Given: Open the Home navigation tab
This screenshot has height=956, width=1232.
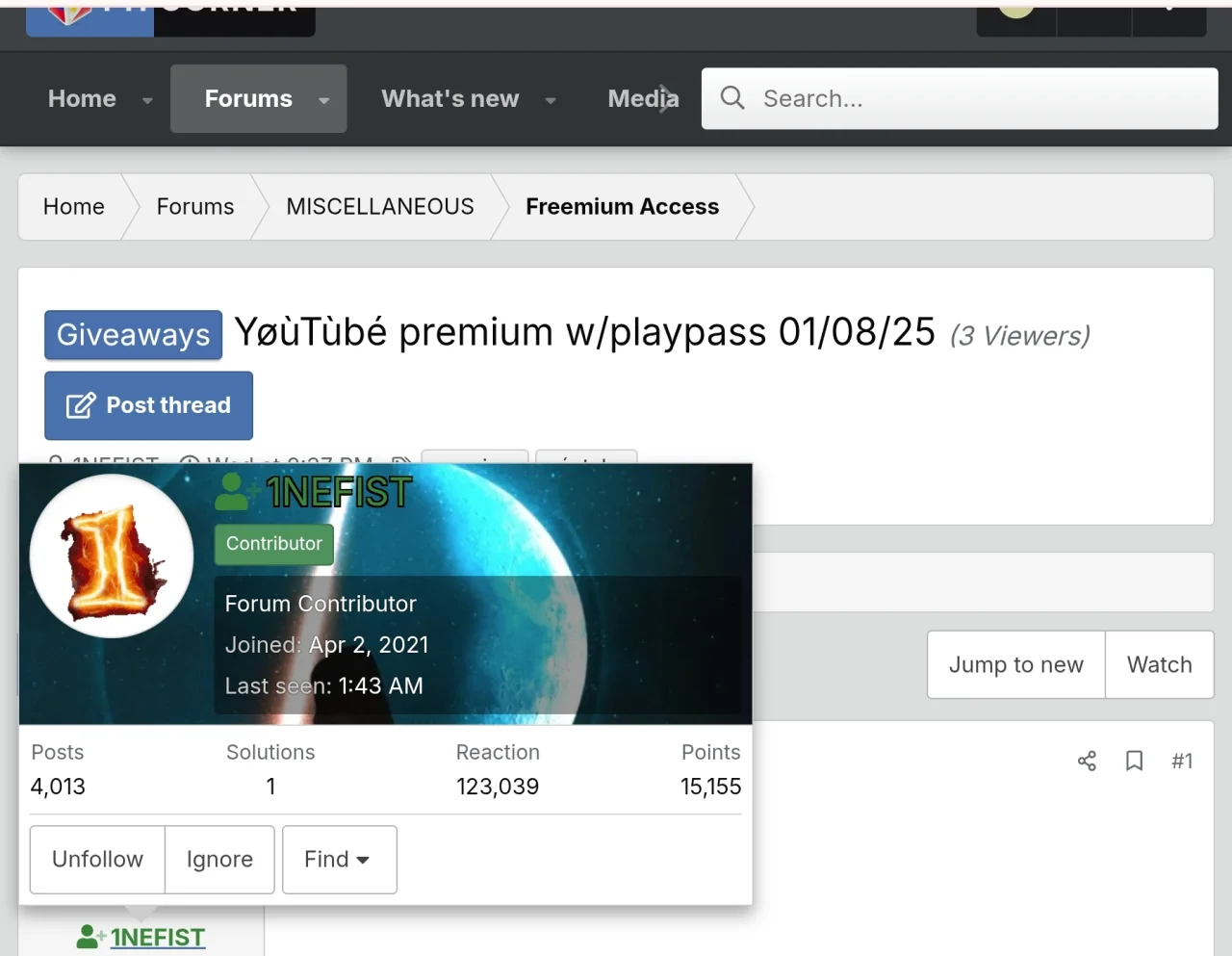Looking at the screenshot, I should tap(82, 98).
